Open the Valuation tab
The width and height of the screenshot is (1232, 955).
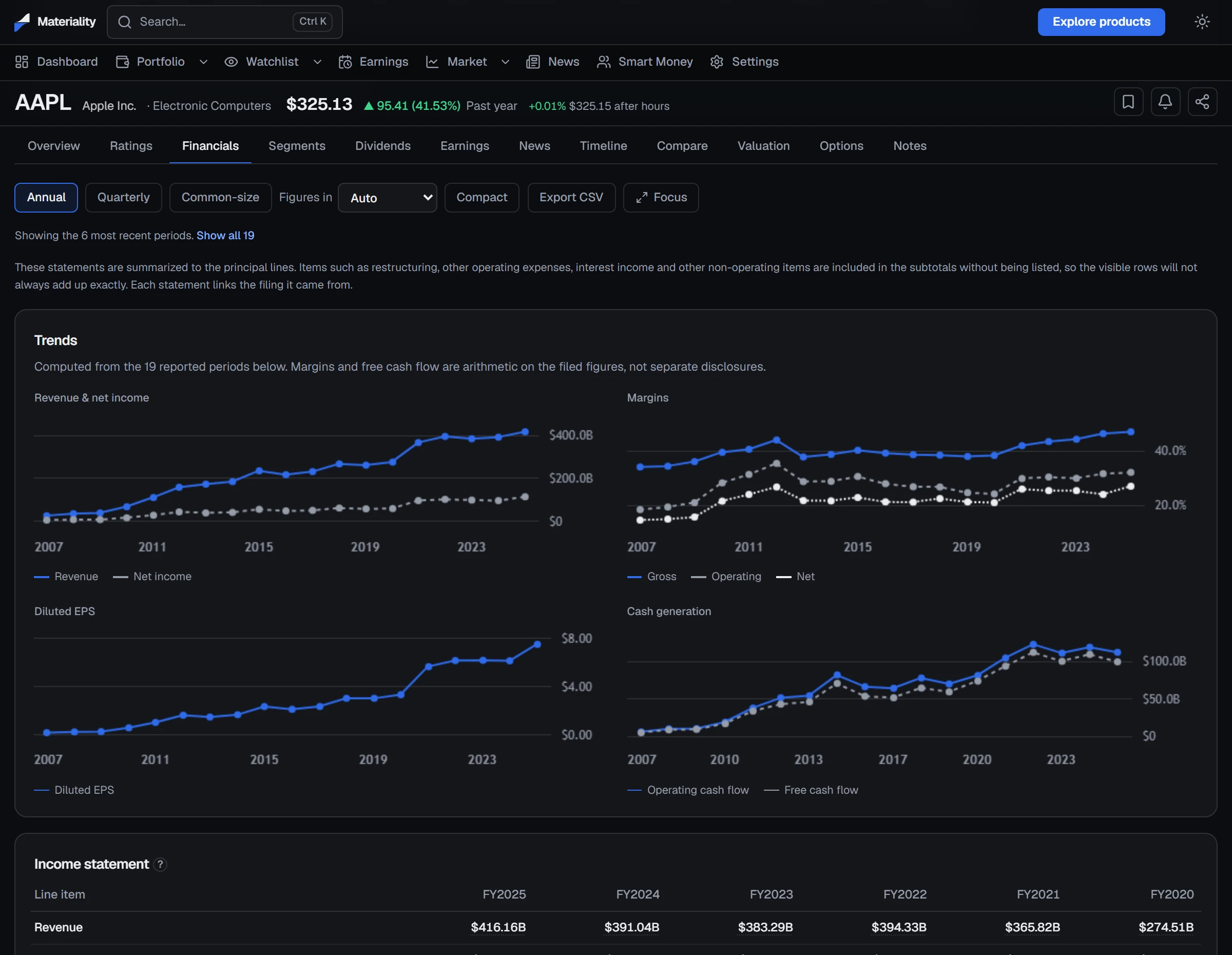point(764,145)
